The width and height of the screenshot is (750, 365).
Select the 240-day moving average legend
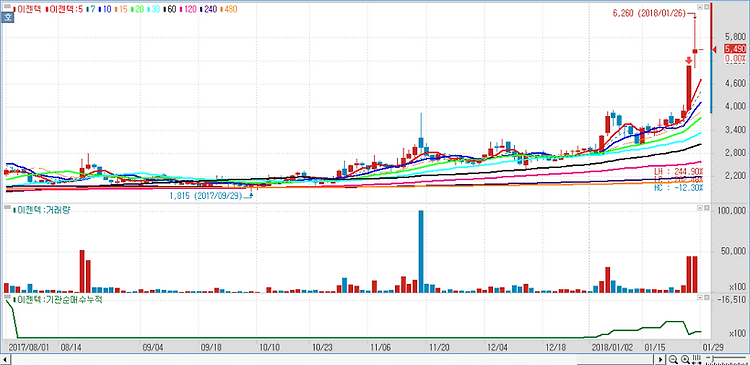tap(209, 9)
